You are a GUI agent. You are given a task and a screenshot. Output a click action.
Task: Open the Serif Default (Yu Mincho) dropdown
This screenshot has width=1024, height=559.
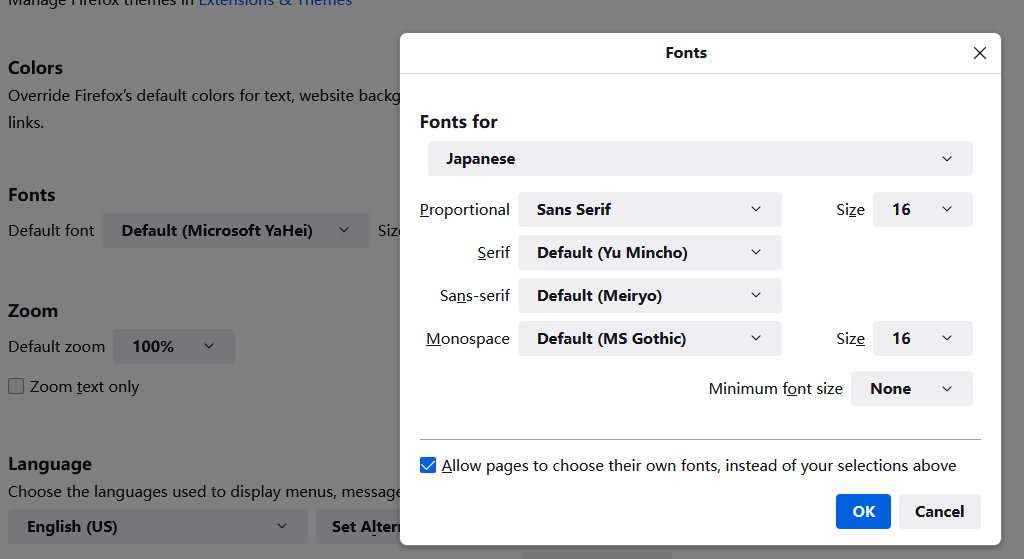click(649, 253)
